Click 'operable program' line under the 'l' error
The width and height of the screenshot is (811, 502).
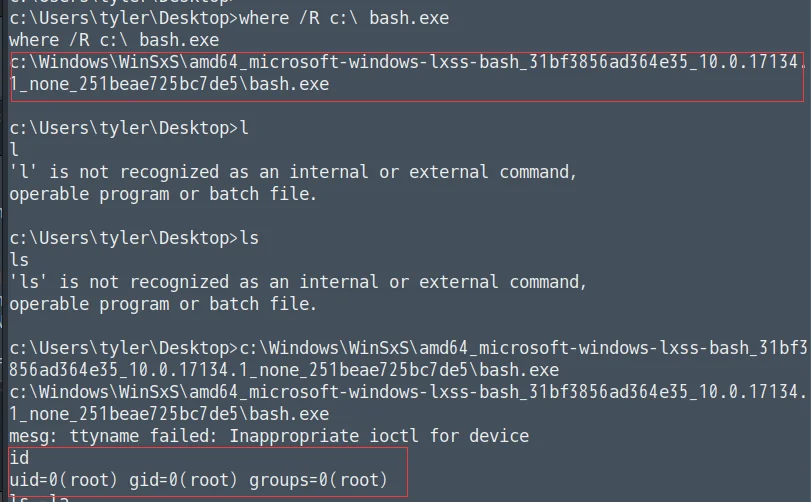click(163, 194)
